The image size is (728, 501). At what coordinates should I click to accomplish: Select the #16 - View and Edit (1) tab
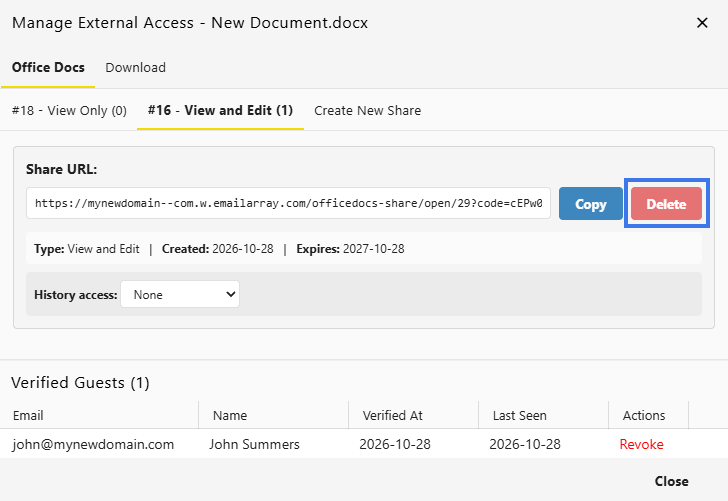(x=220, y=111)
